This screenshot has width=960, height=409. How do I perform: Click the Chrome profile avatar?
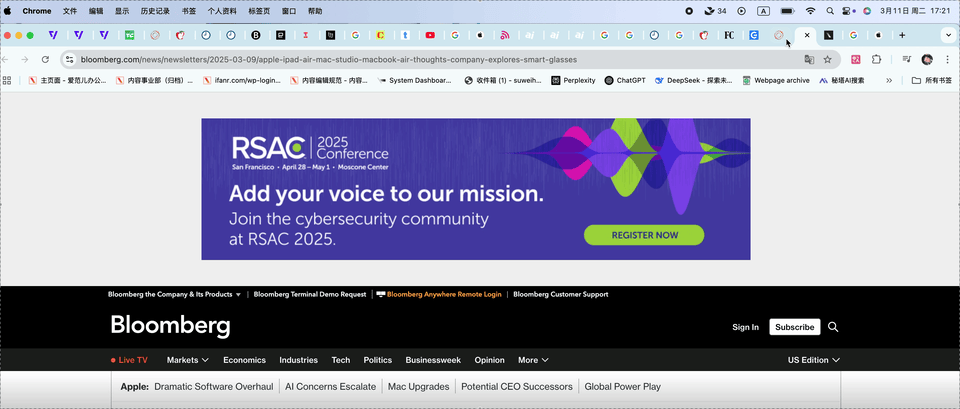[927, 60]
